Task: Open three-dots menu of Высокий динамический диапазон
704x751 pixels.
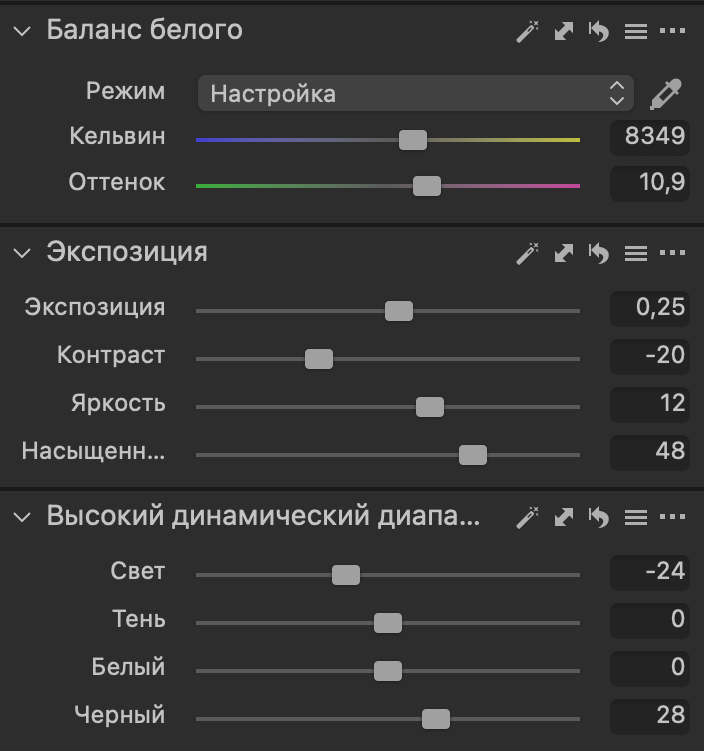Action: 673,517
